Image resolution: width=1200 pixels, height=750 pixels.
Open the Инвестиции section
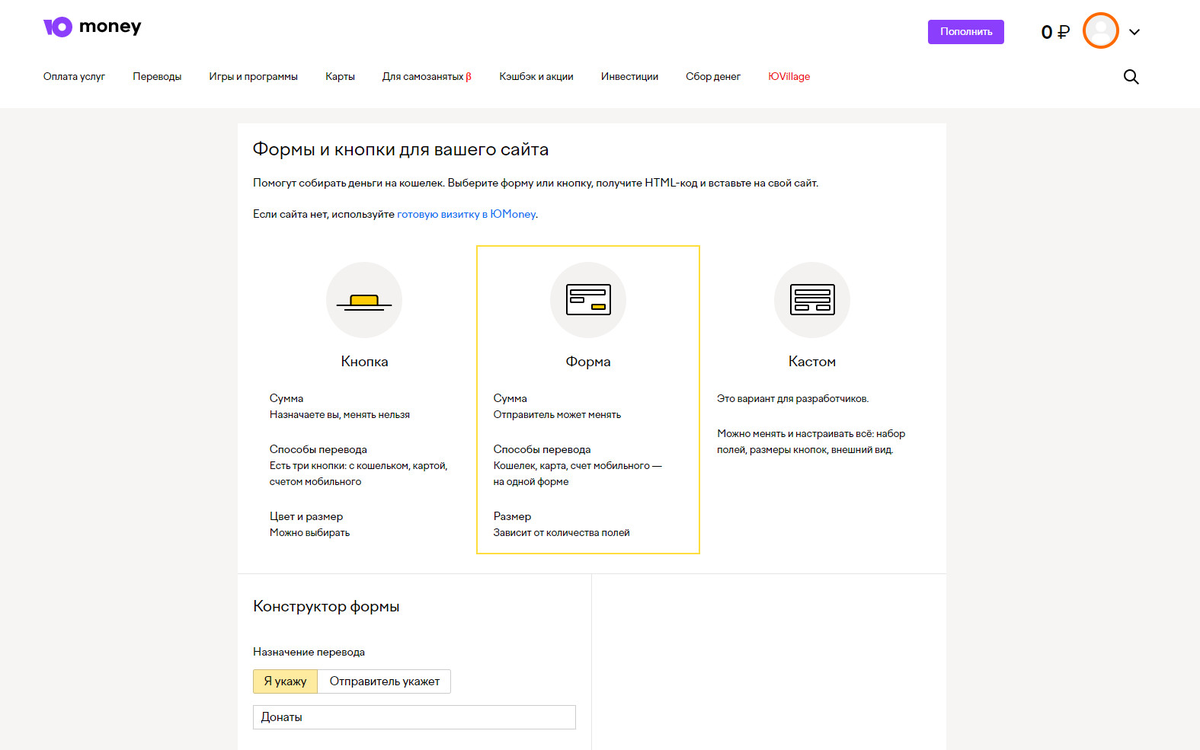coord(629,76)
